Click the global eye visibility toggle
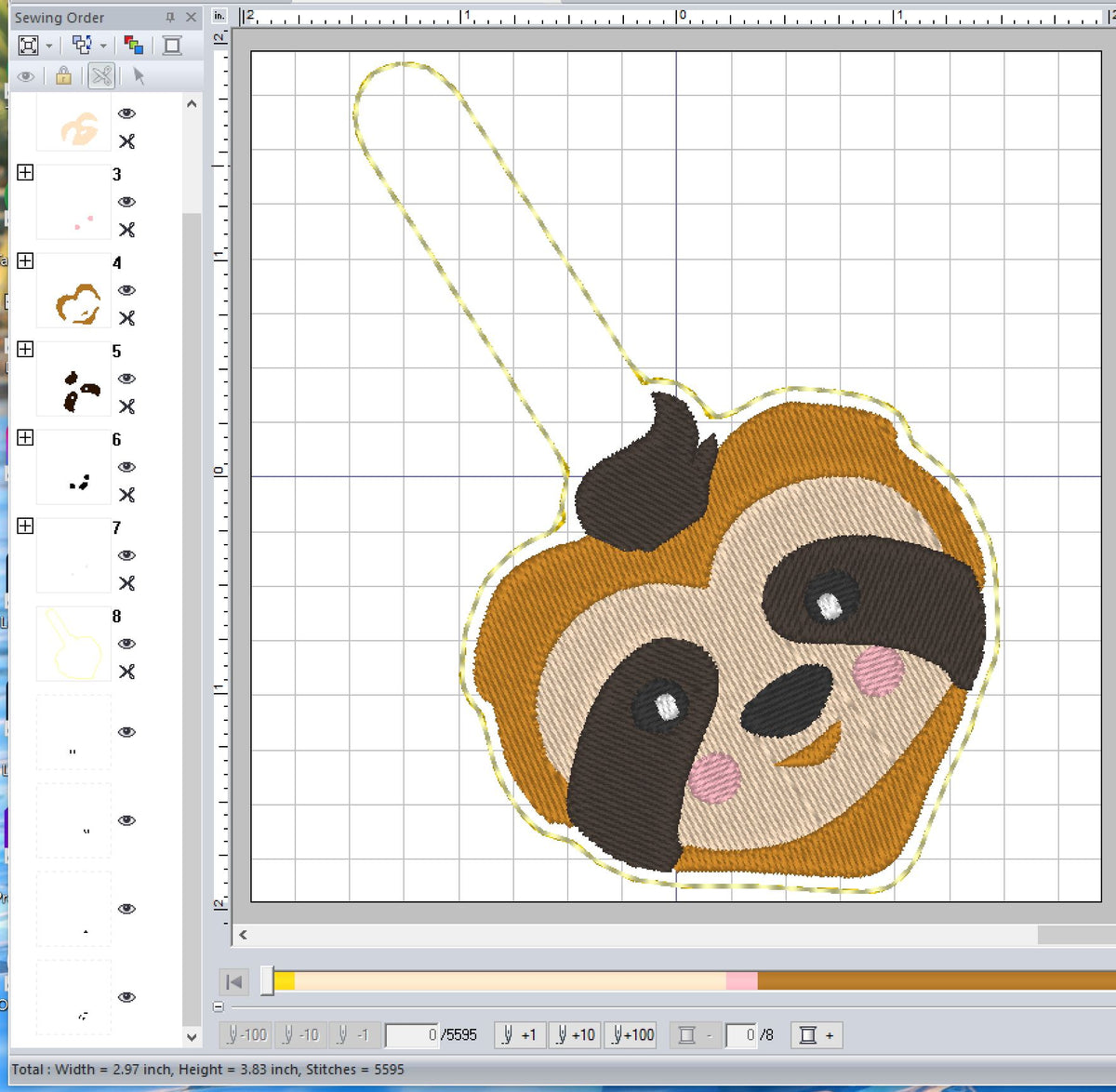This screenshot has width=1116, height=1092. tap(26, 75)
